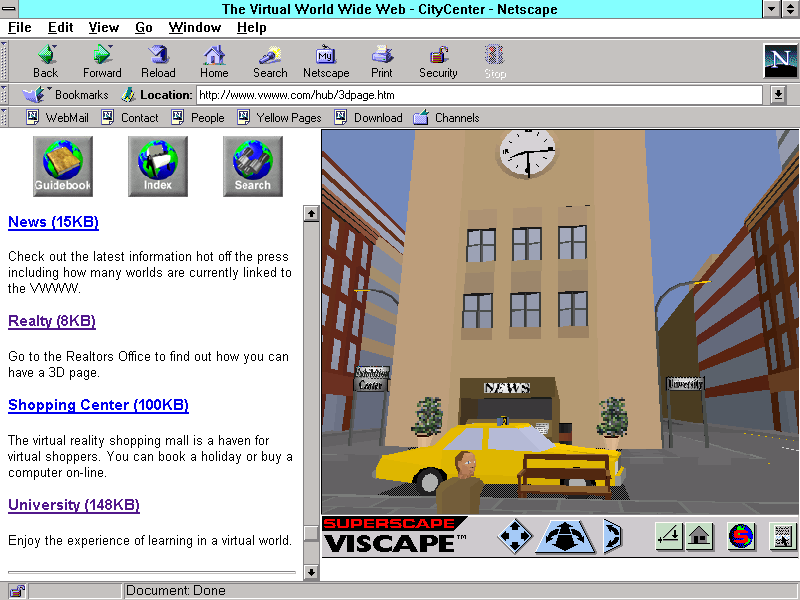This screenshot has height=600, width=800.
Task: Click the Superscape globe S button
Action: click(741, 536)
